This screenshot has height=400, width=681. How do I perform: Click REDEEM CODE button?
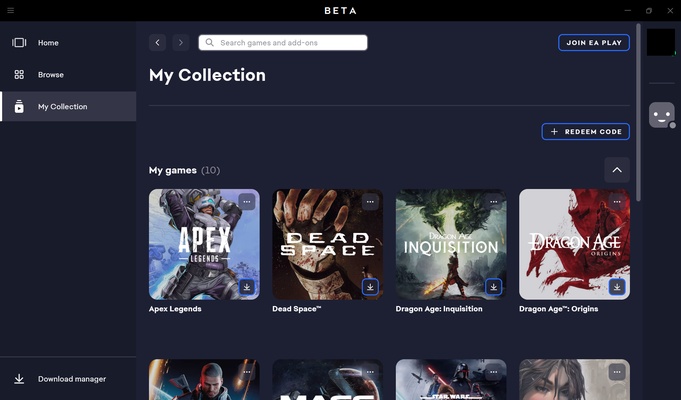click(585, 132)
